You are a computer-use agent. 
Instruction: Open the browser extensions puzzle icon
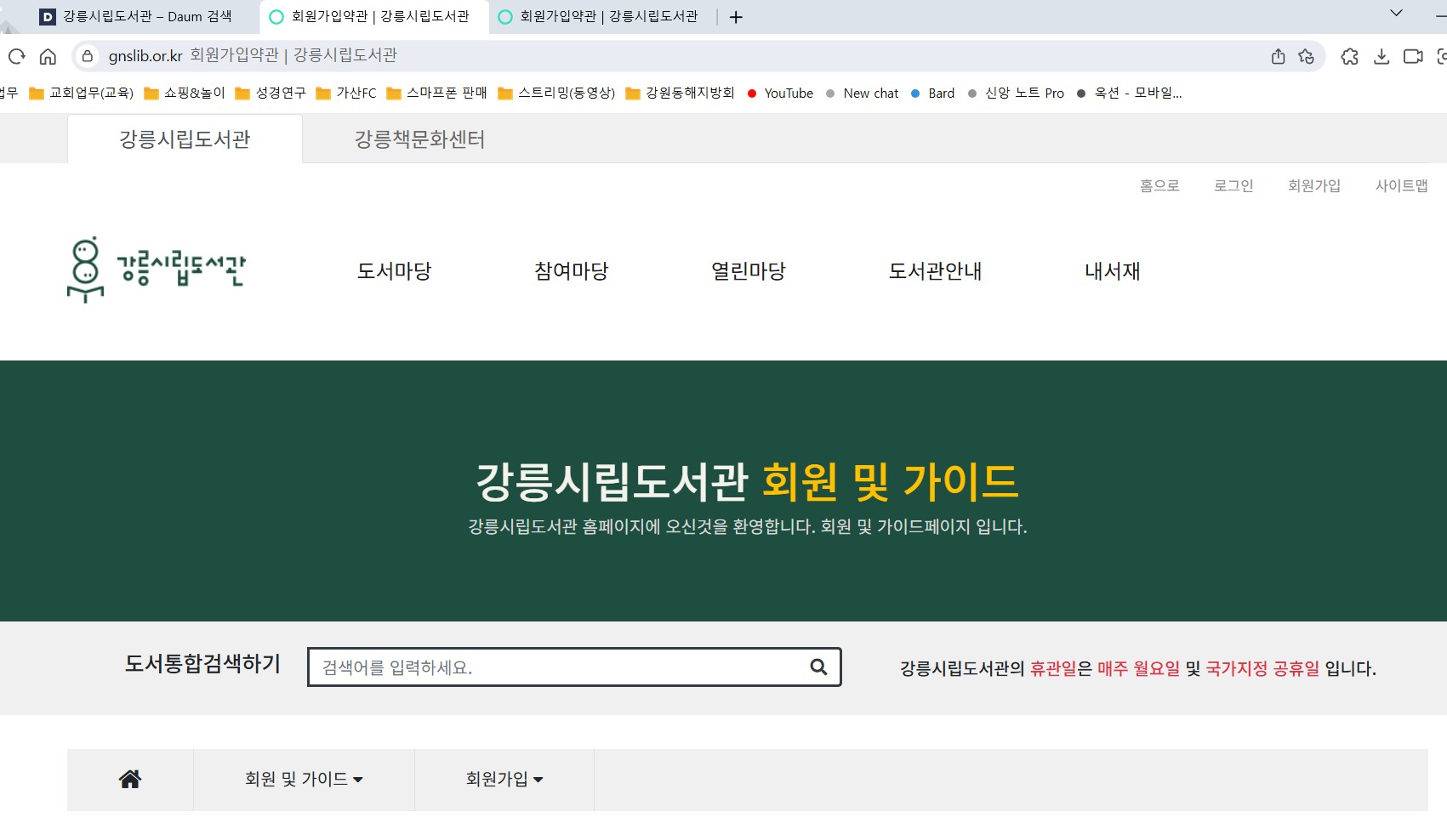tap(1349, 56)
